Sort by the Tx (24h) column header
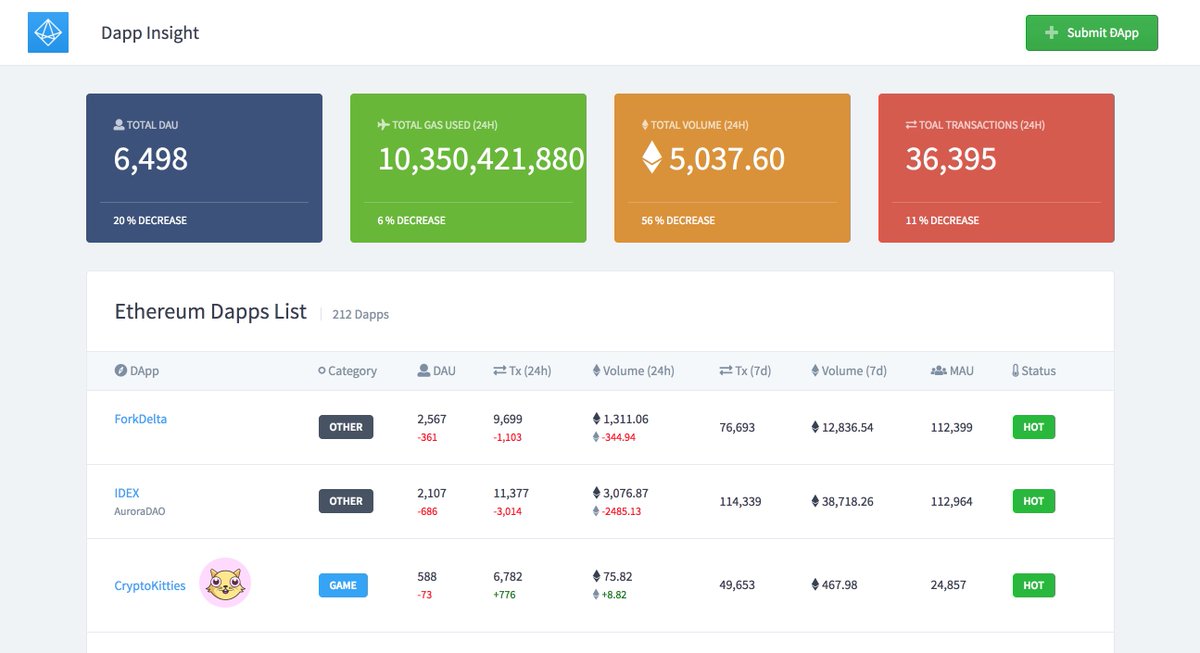The width and height of the screenshot is (1200, 653). (x=522, y=370)
